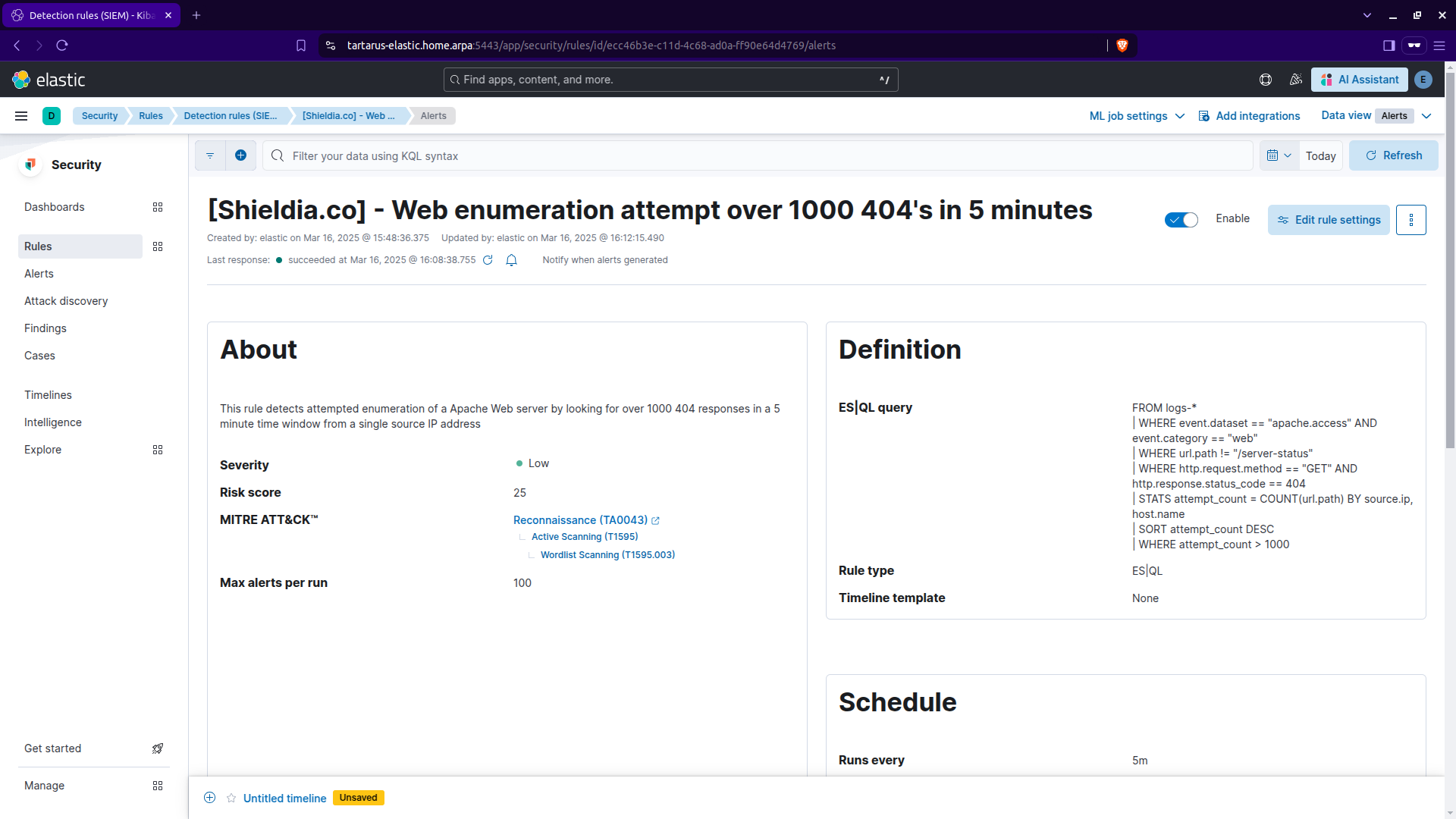Click the notification bell icon
1456x819 pixels.
pyautogui.click(x=512, y=260)
